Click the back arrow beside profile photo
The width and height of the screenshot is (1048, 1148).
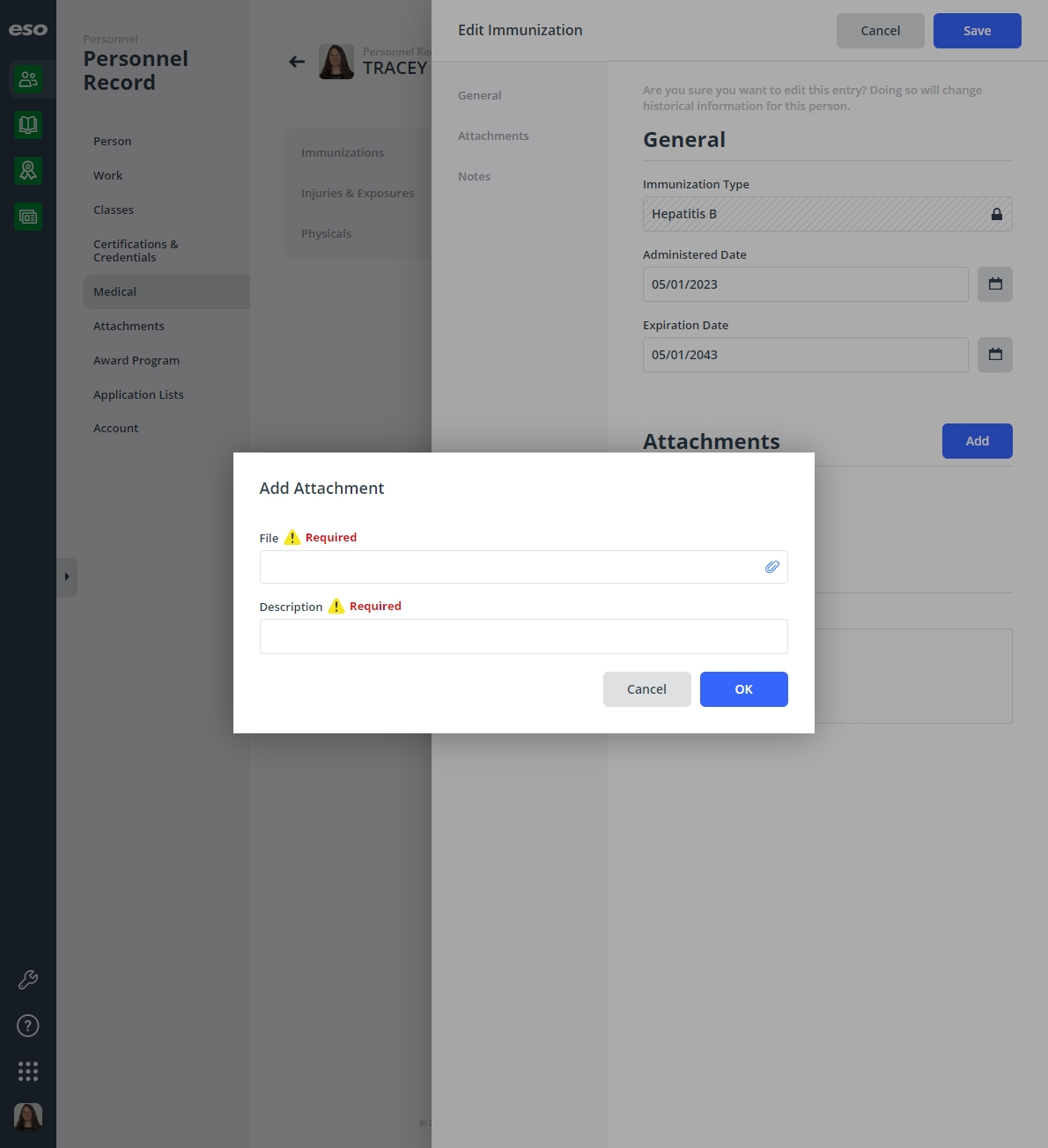297,62
